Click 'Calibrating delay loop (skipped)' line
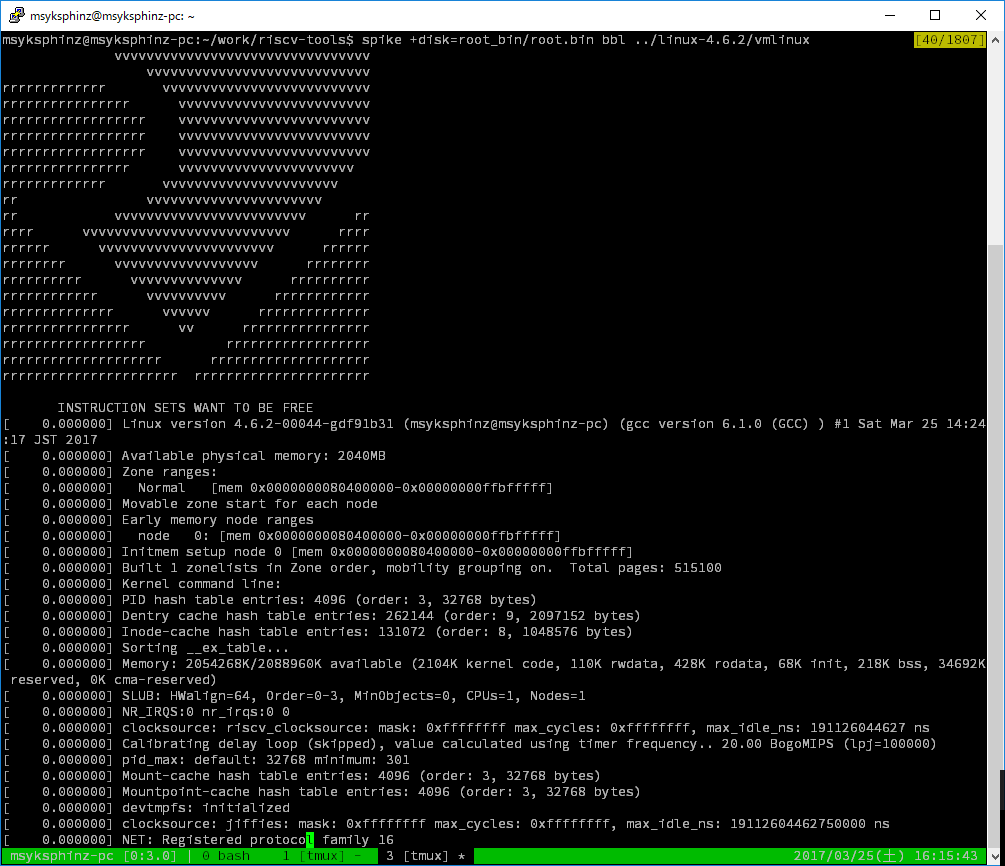The image size is (1005, 866). (470, 744)
